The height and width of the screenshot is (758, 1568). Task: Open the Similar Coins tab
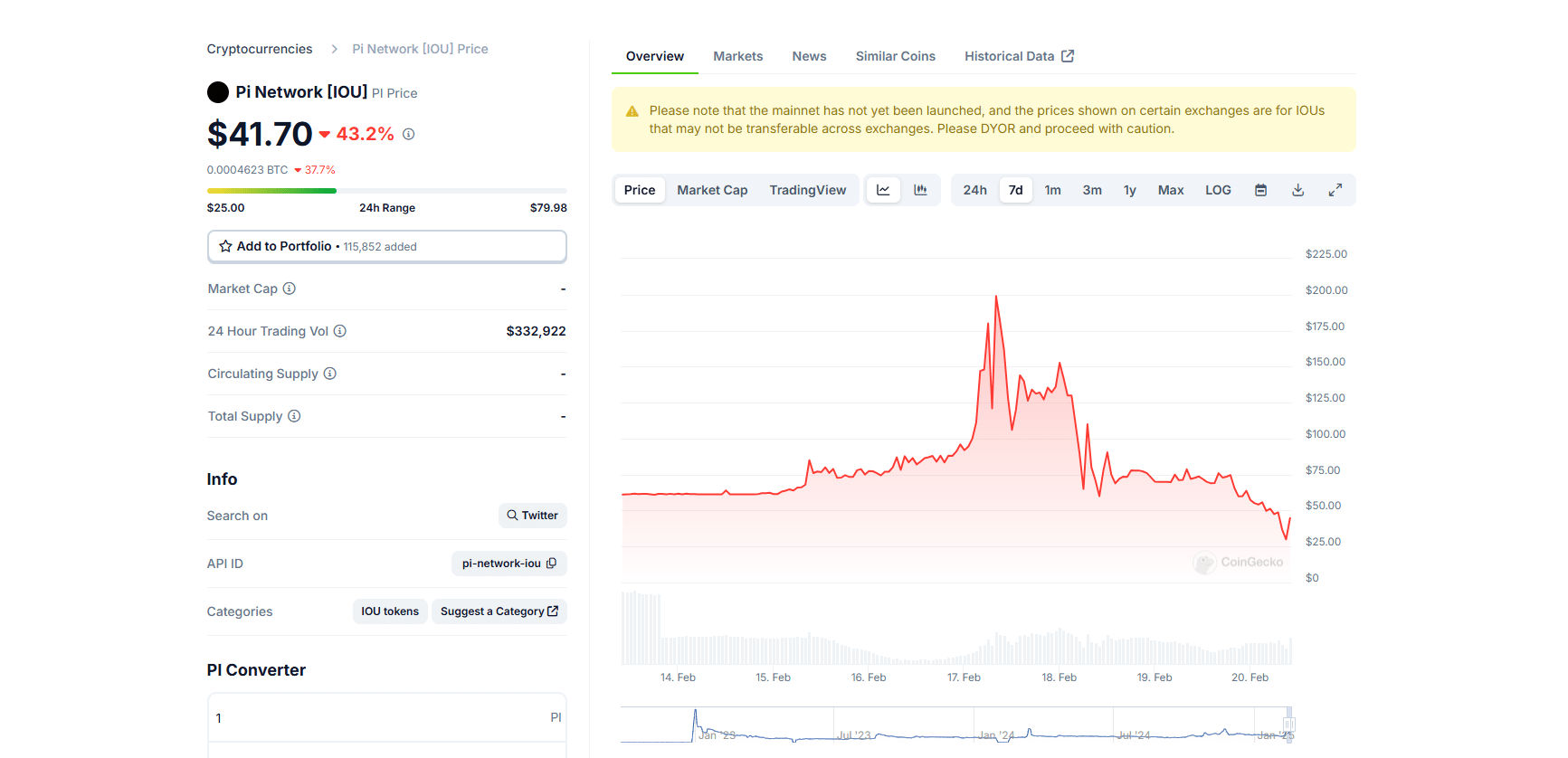click(896, 56)
